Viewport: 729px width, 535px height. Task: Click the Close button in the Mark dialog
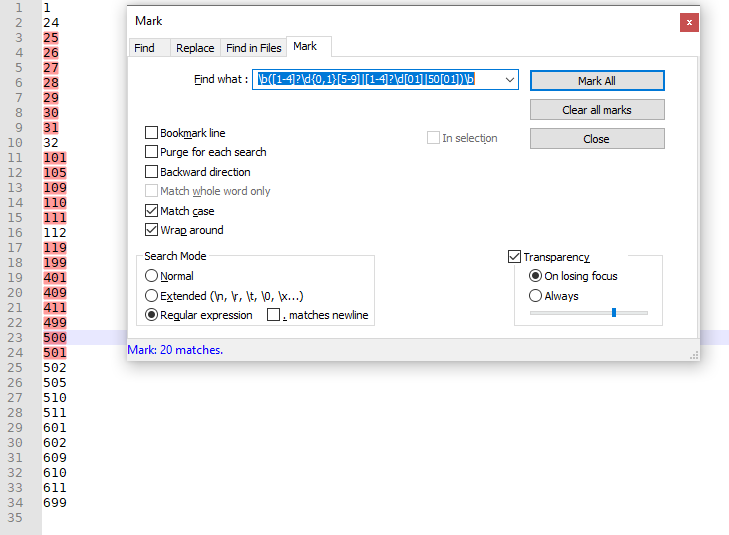(x=597, y=139)
